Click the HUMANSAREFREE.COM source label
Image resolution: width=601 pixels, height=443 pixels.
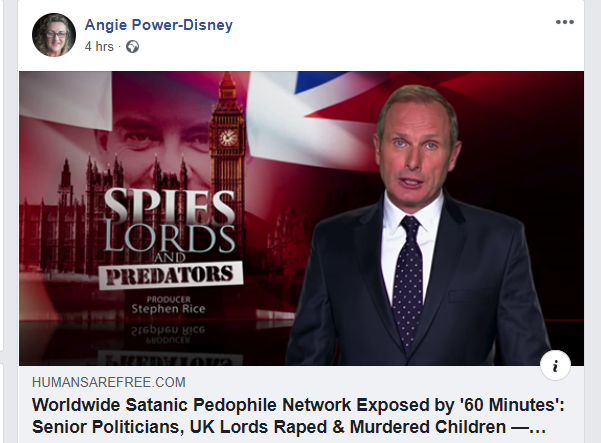[109, 382]
